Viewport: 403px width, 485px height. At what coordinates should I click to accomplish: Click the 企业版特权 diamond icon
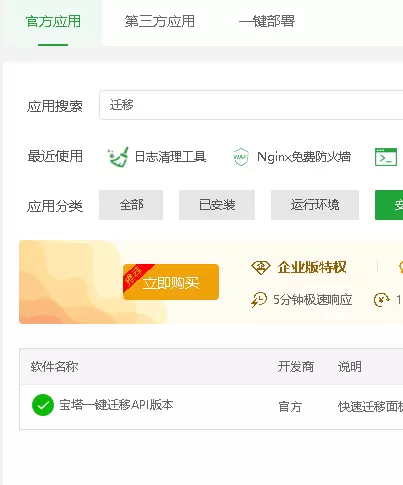click(261, 267)
